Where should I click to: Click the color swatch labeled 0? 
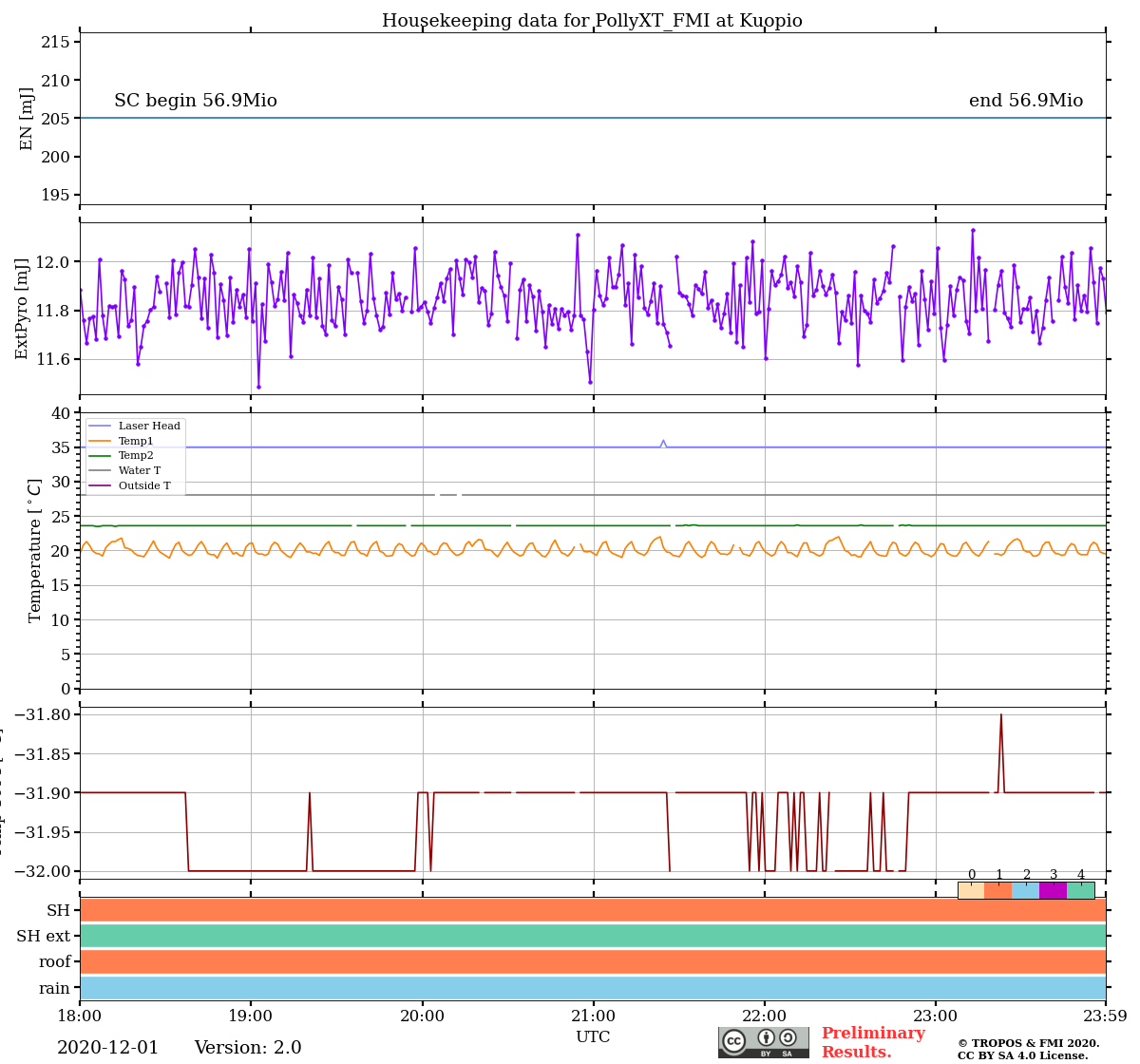[x=971, y=890]
